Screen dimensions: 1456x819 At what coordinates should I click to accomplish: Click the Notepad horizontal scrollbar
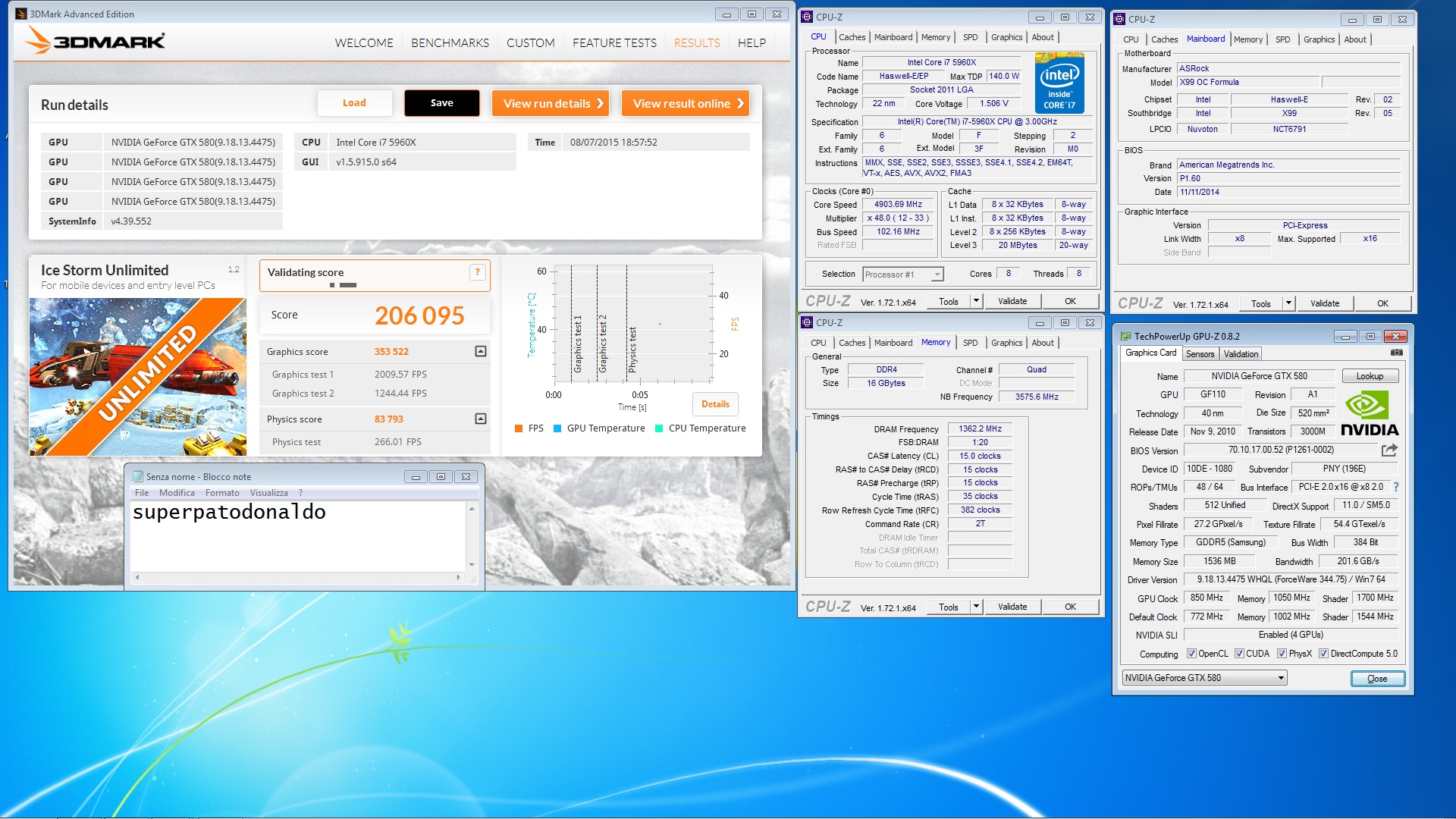click(x=297, y=577)
